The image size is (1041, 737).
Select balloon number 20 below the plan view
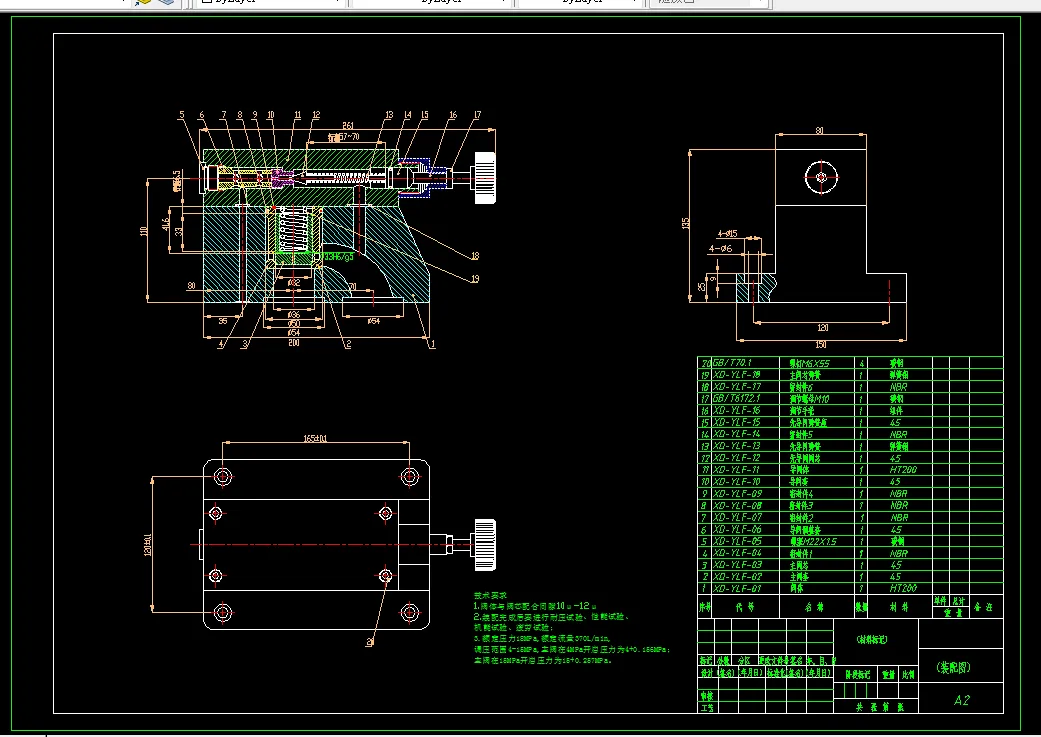pos(369,641)
